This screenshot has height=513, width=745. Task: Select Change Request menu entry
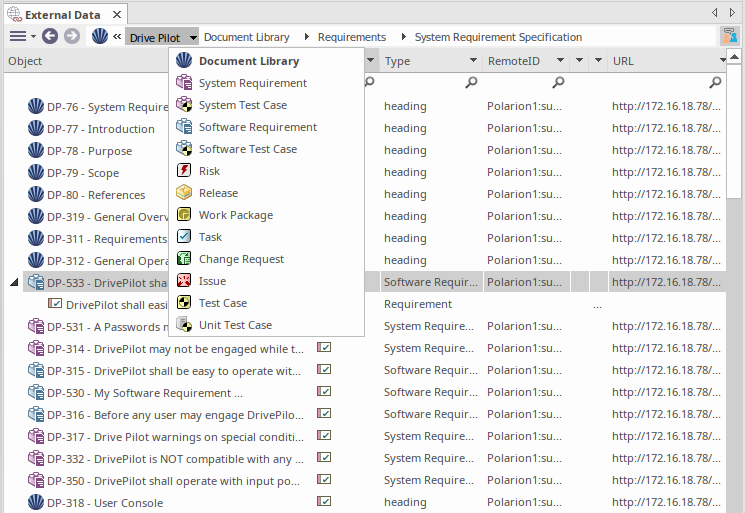[266, 259]
